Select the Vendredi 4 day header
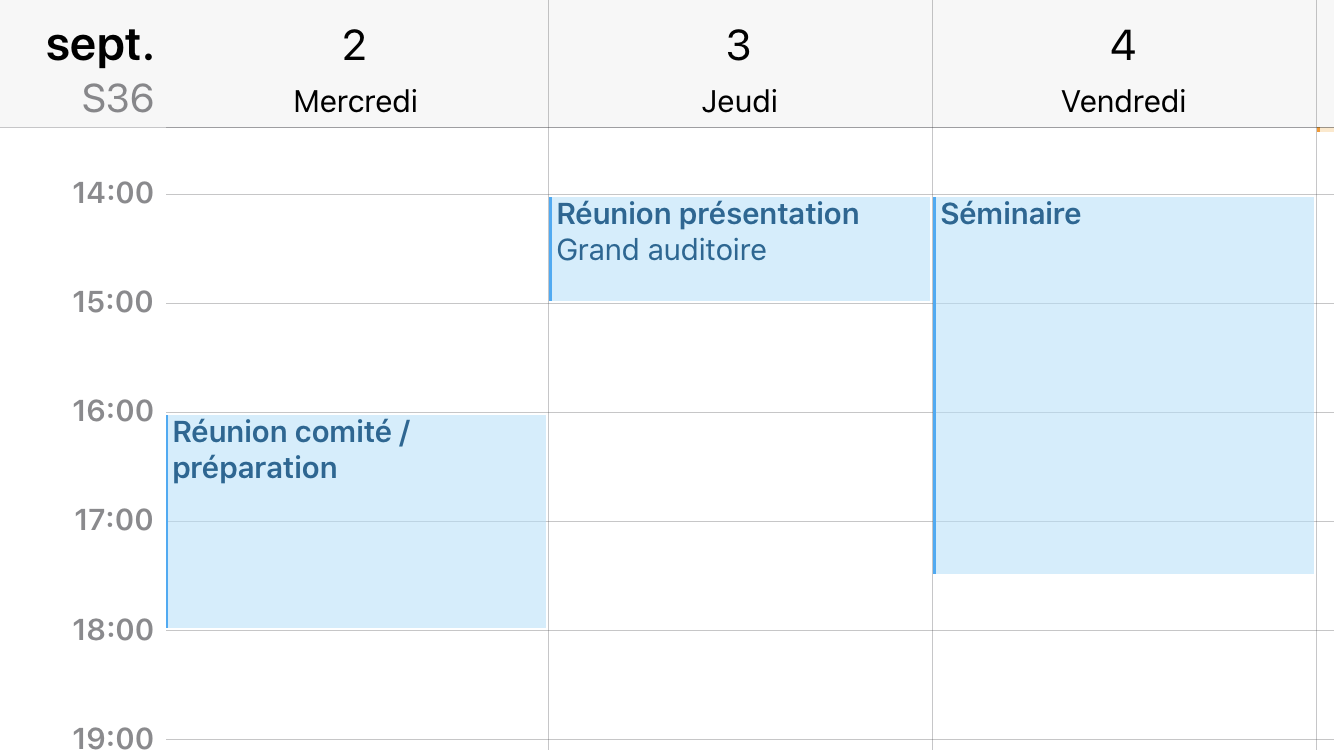Image resolution: width=1334 pixels, height=750 pixels. pyautogui.click(x=1123, y=70)
